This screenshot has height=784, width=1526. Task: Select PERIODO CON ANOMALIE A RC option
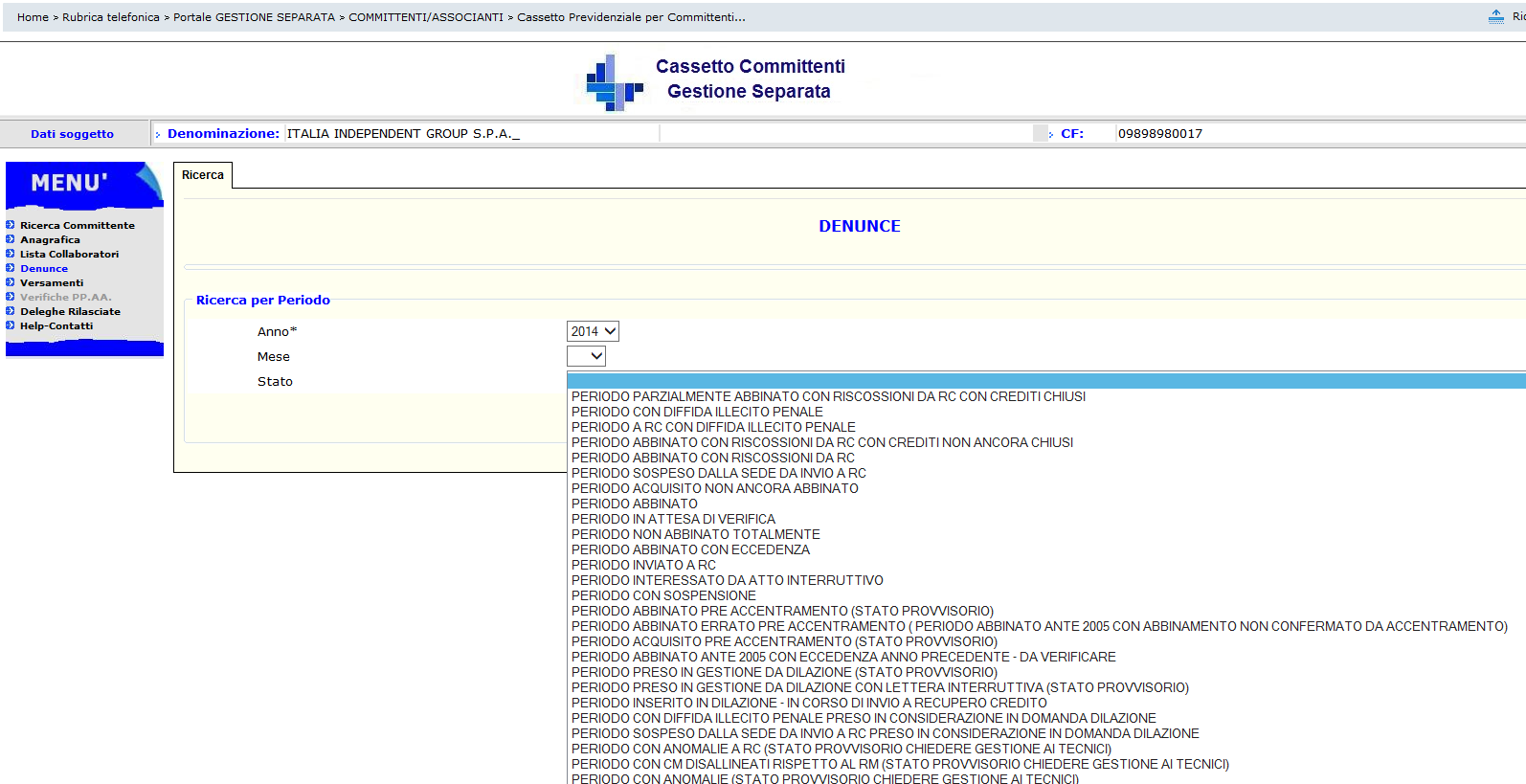coord(1046,749)
